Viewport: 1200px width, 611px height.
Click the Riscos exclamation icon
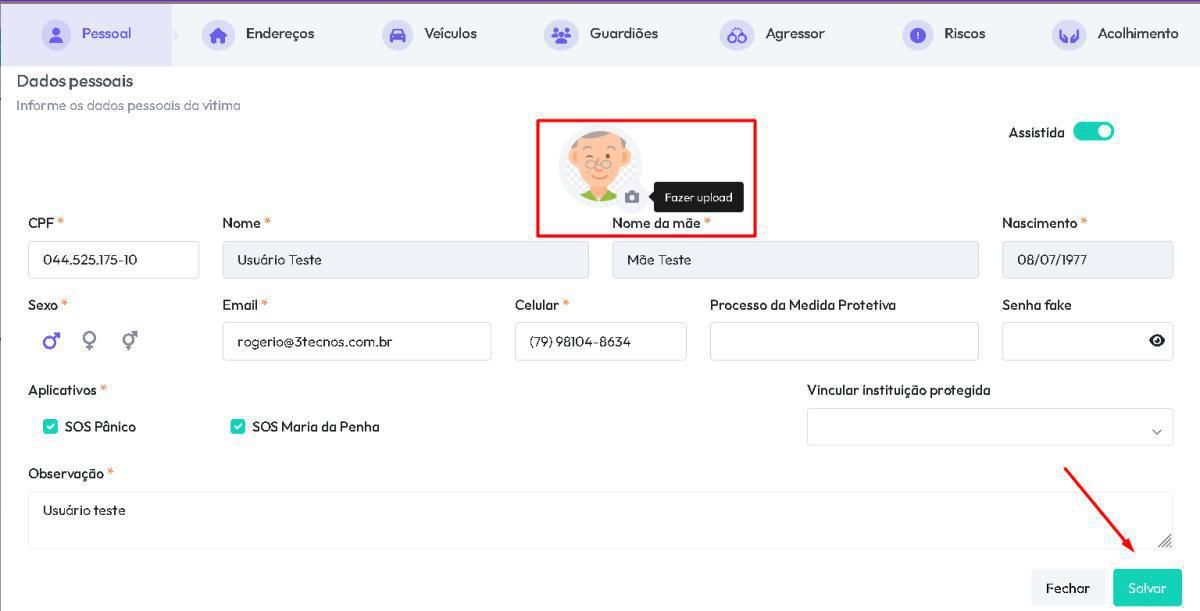pos(917,35)
